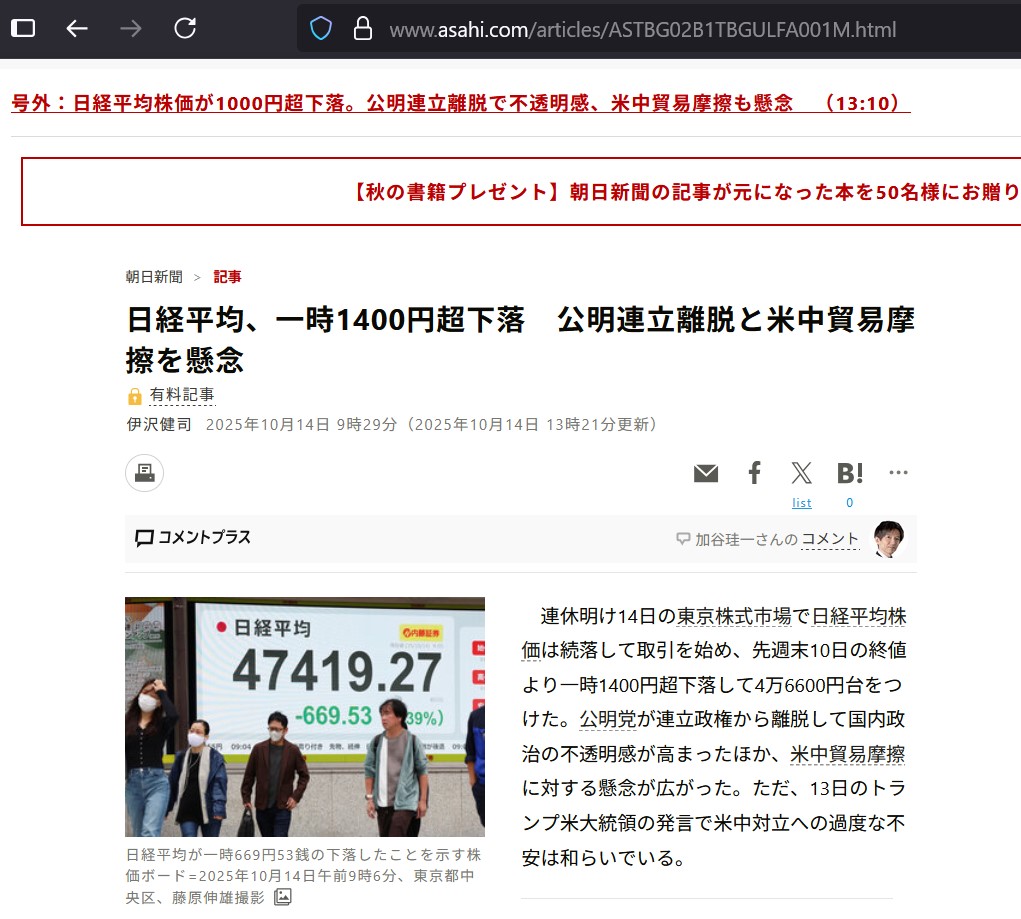Screen dimensions: 1021x919
Task: Open the more options ellipsis menu
Action: (898, 473)
